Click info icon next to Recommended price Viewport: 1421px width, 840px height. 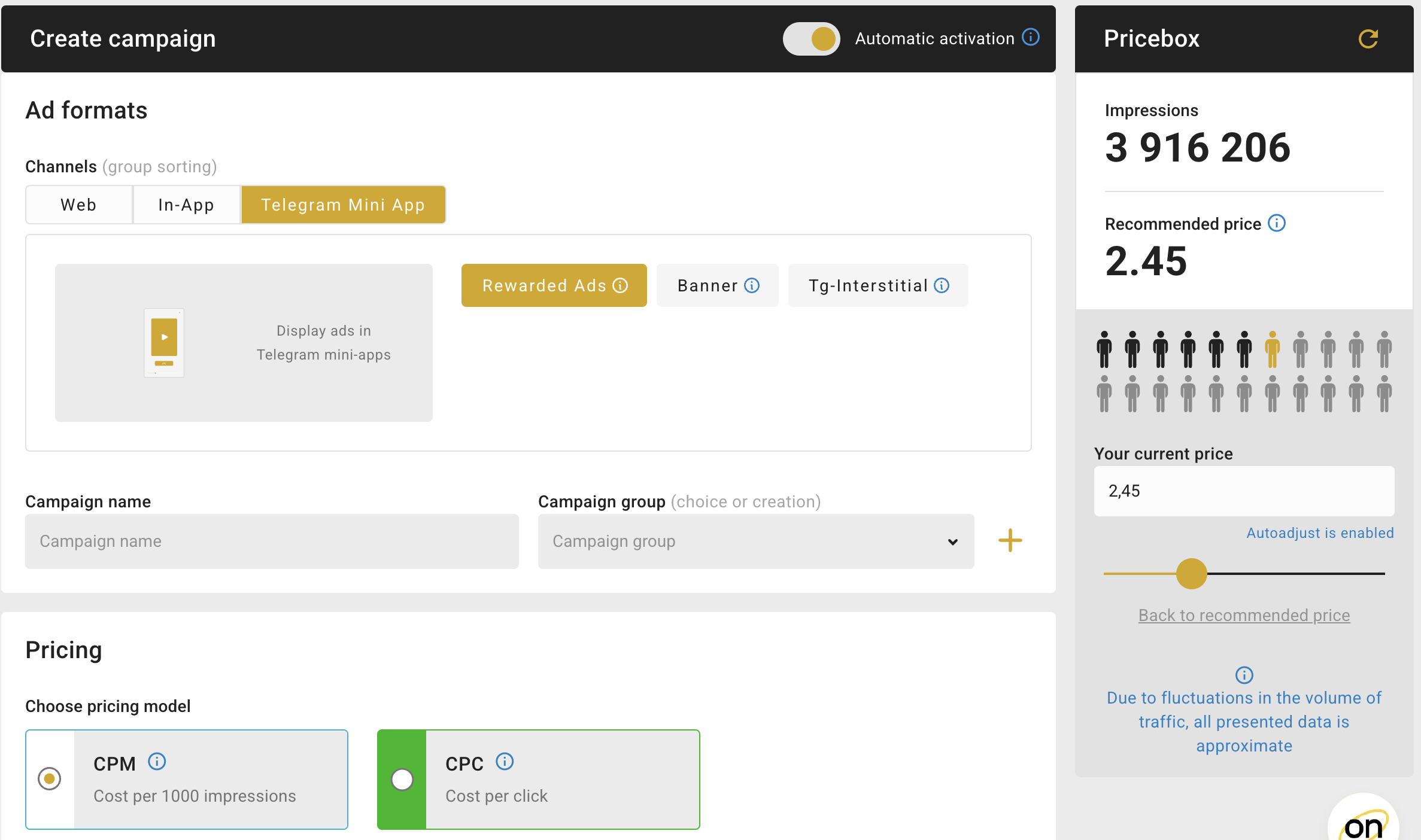pos(1276,223)
